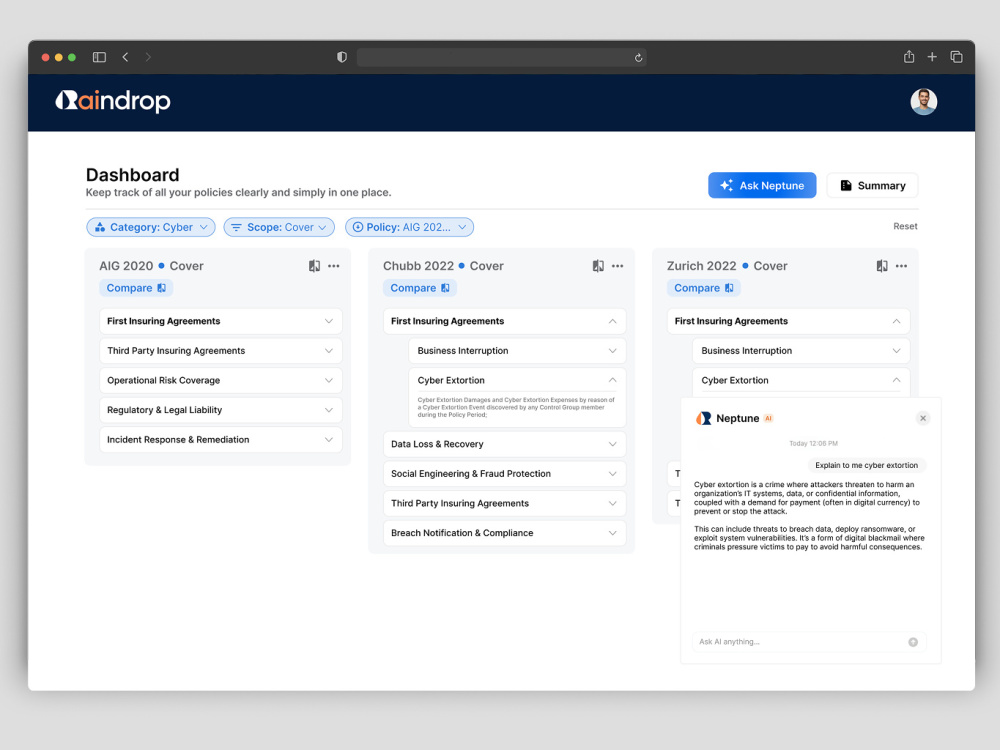This screenshot has width=1000, height=750.
Task: Collapse Chubb Cyber Extortion item
Action: (517, 380)
